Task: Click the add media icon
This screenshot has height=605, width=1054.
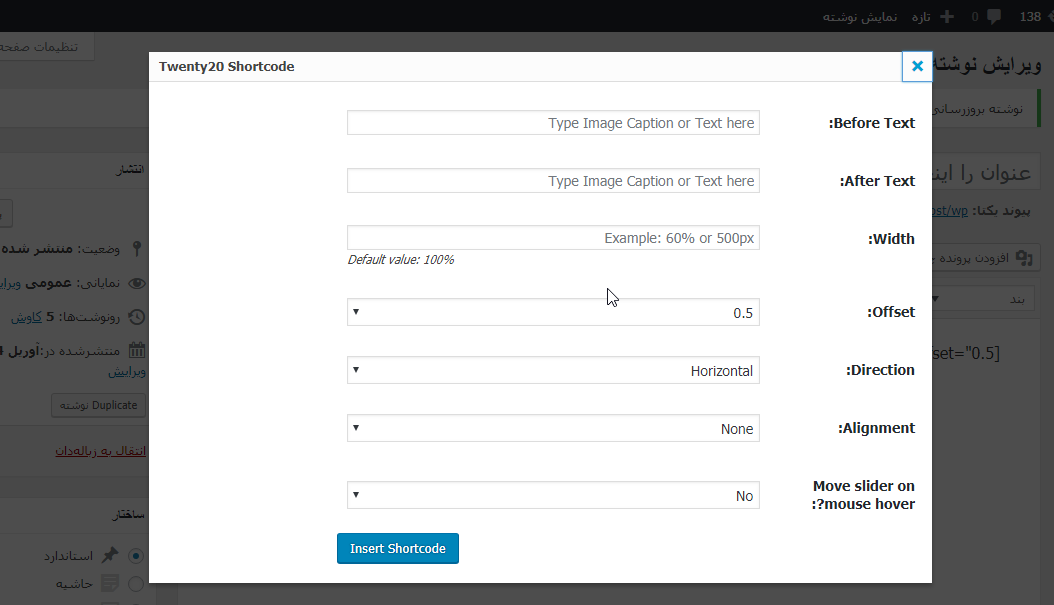Action: tap(1024, 257)
